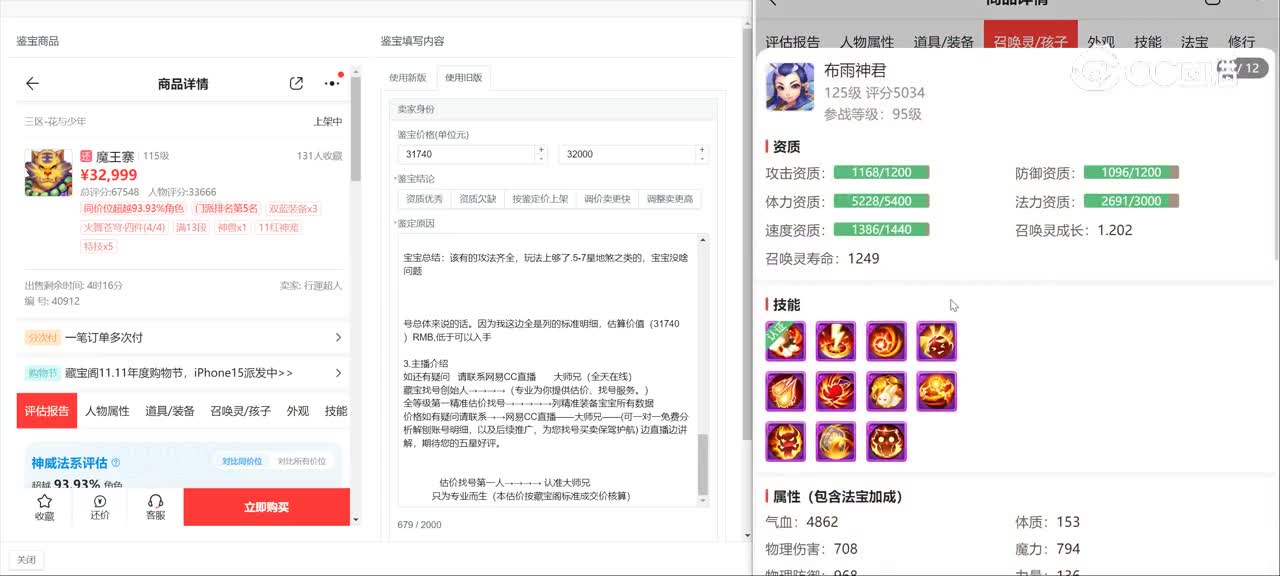The height and width of the screenshot is (576, 1280).
Task: Select the second skill icon in second row
Action: point(836,391)
